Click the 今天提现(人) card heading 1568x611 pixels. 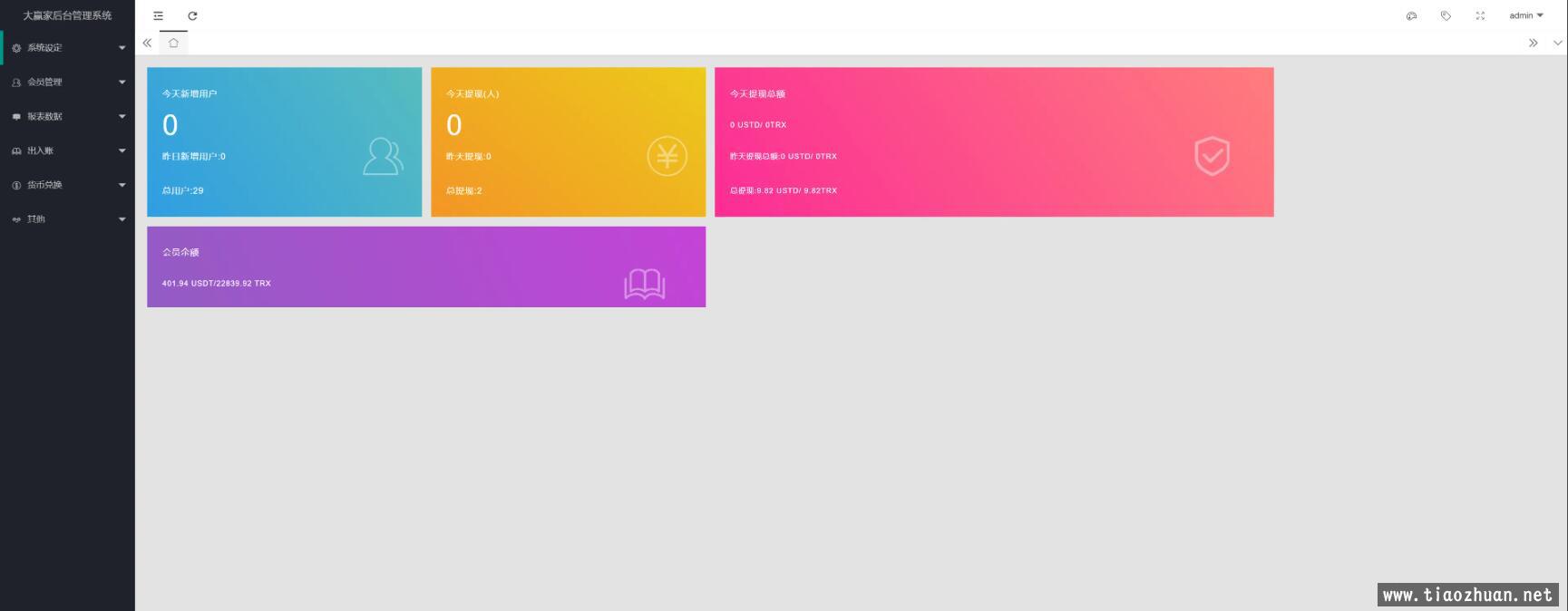[x=472, y=93]
